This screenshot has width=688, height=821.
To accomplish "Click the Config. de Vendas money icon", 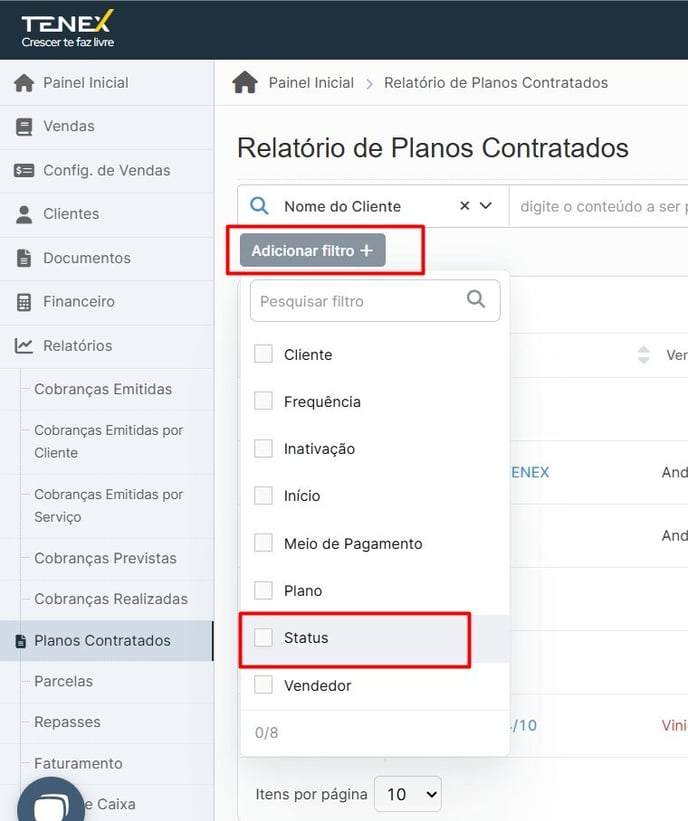I will tap(24, 170).
